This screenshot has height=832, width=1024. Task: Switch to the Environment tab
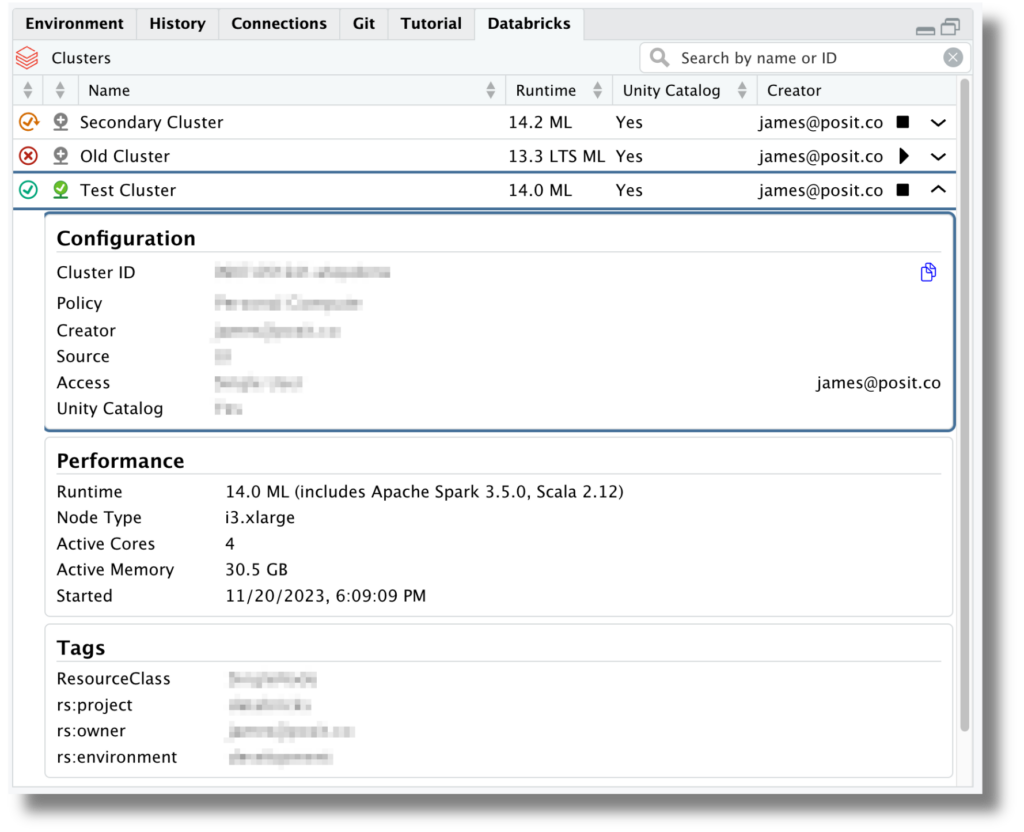tap(74, 23)
